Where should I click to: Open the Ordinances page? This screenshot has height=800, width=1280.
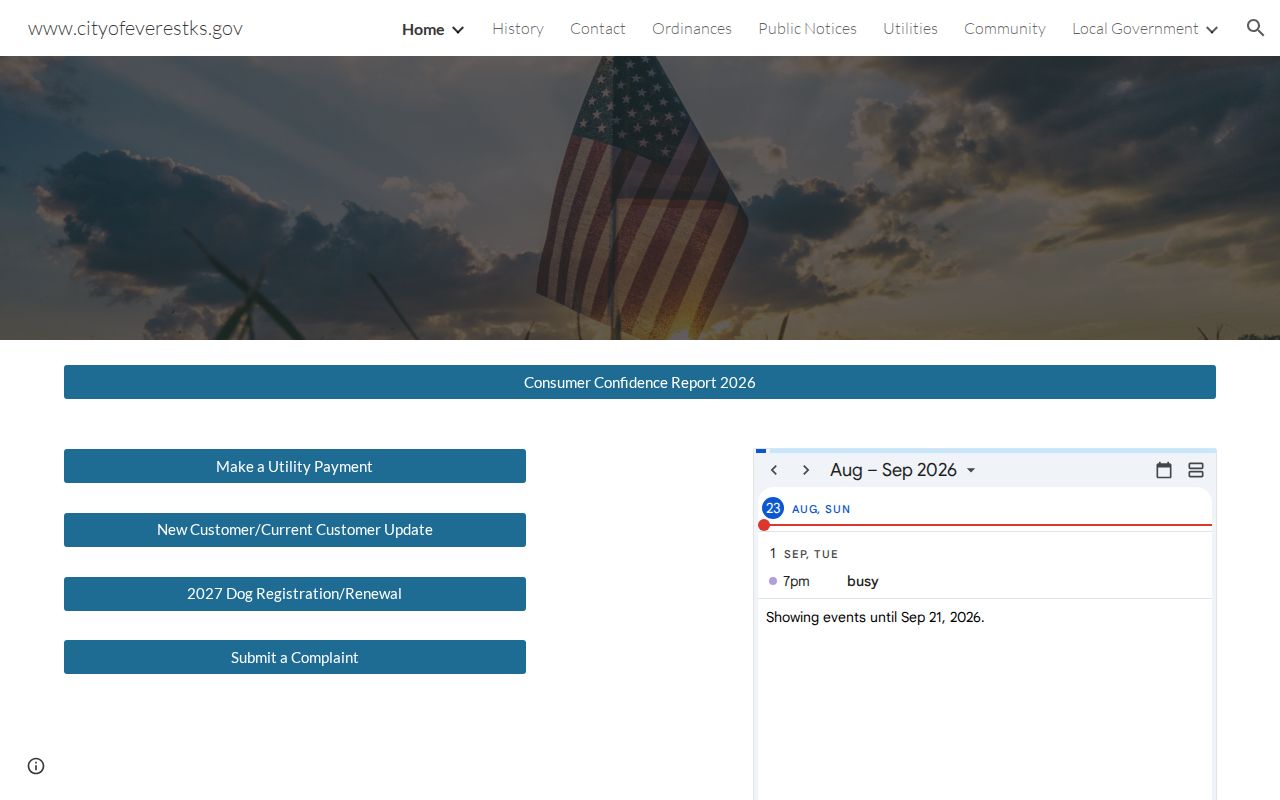click(692, 29)
